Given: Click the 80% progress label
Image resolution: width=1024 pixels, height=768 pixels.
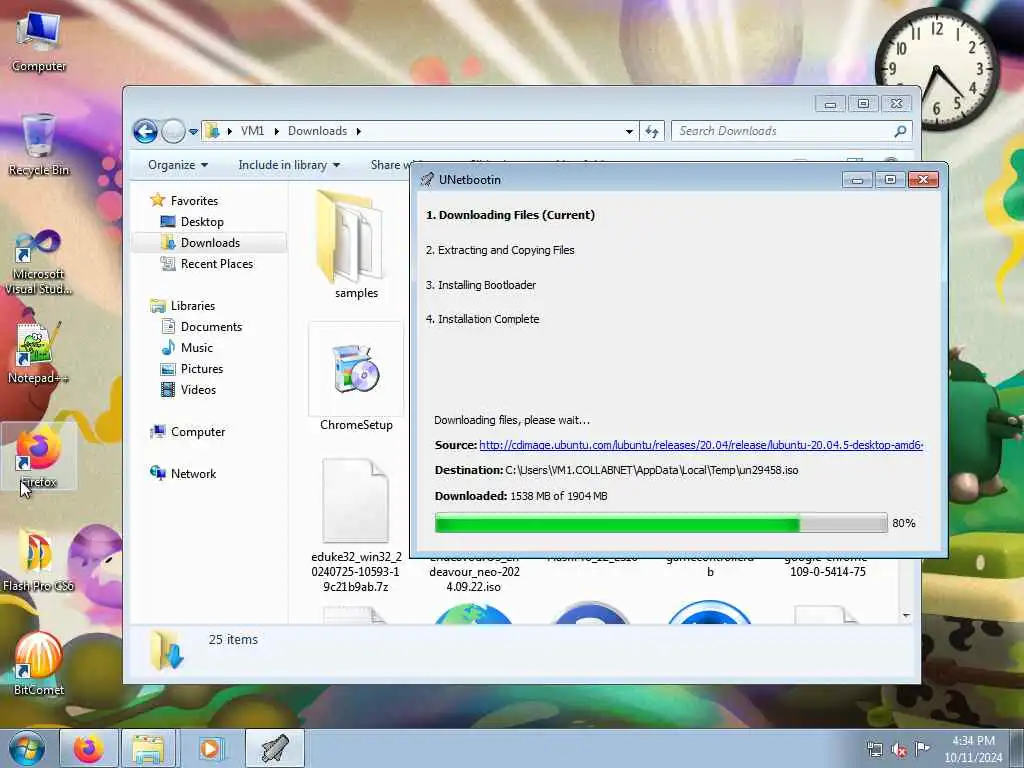Looking at the screenshot, I should 904,523.
